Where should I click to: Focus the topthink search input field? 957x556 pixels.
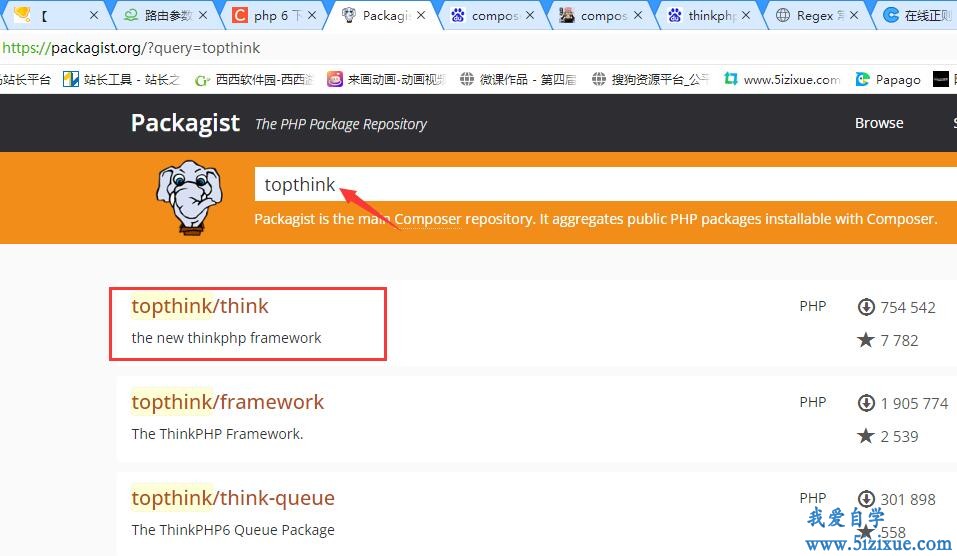[x=605, y=184]
